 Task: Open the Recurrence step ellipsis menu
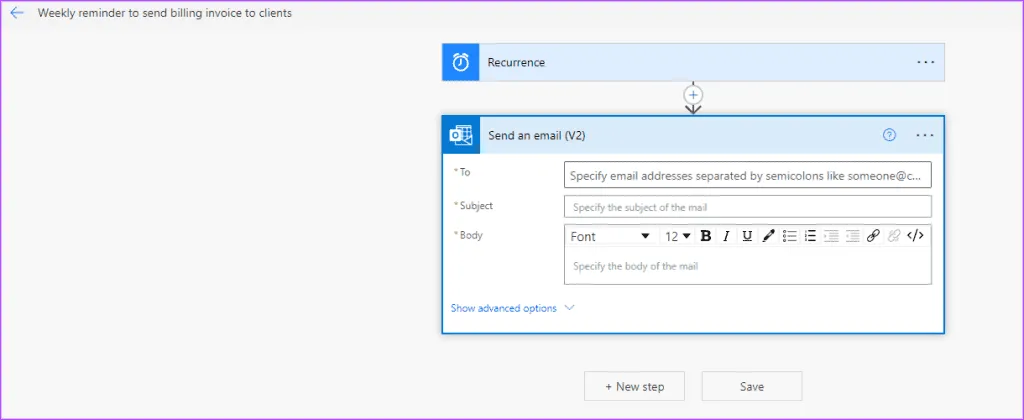point(925,62)
